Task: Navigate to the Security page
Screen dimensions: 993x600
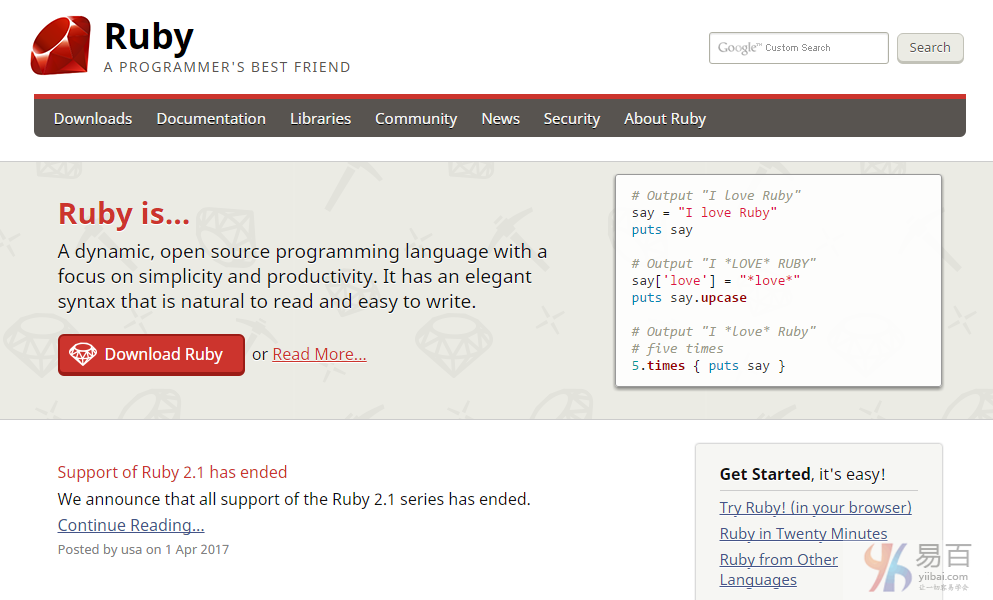Action: pyautogui.click(x=571, y=118)
